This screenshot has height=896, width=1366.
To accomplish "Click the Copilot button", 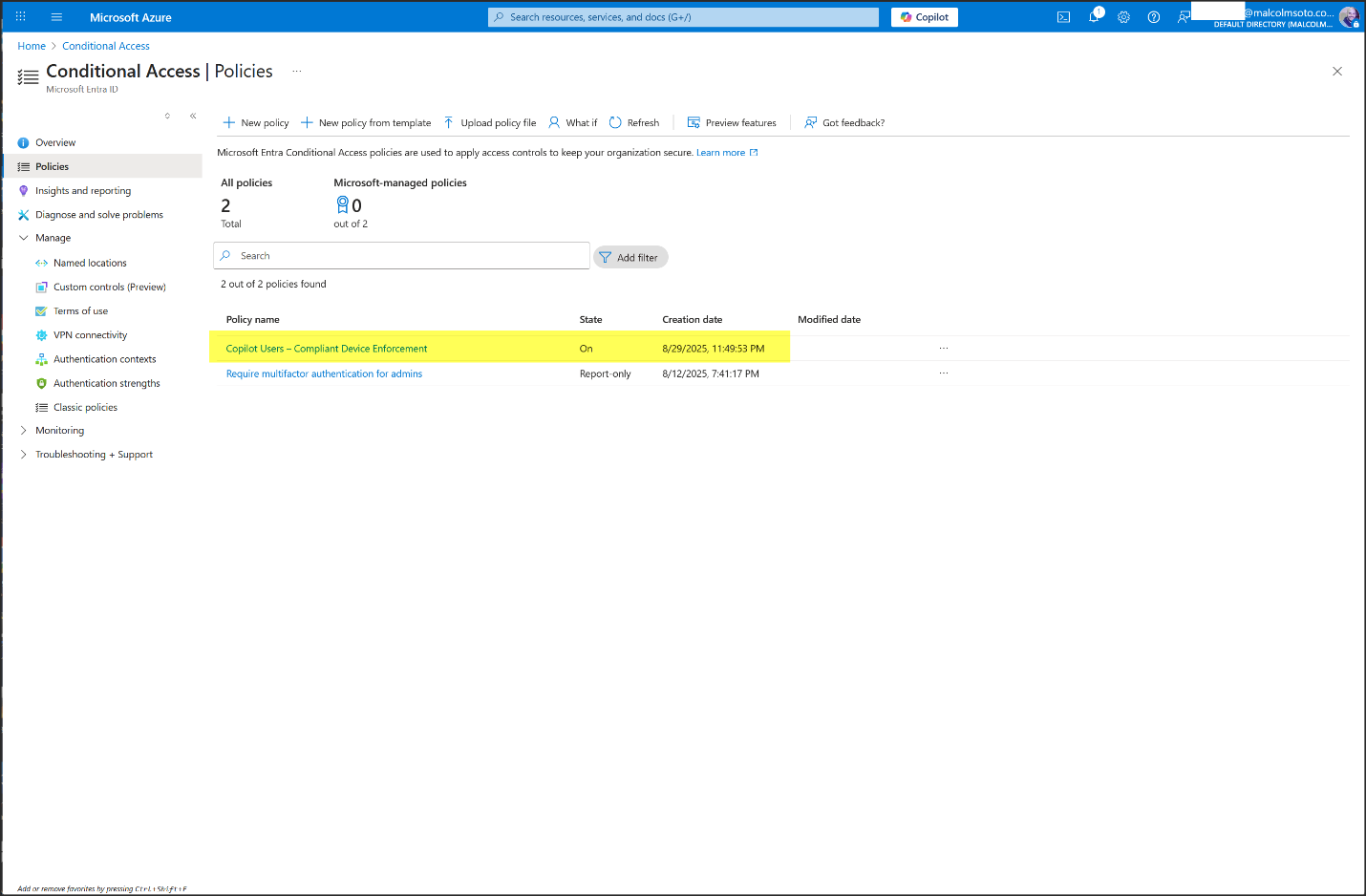I will pos(924,17).
